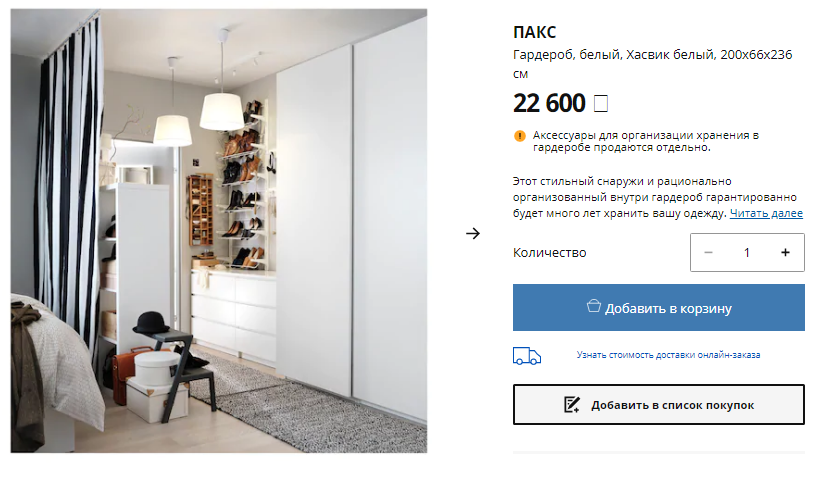Click the basket icon in cart button
Image resolution: width=816 pixels, height=478 pixels.
(x=594, y=306)
